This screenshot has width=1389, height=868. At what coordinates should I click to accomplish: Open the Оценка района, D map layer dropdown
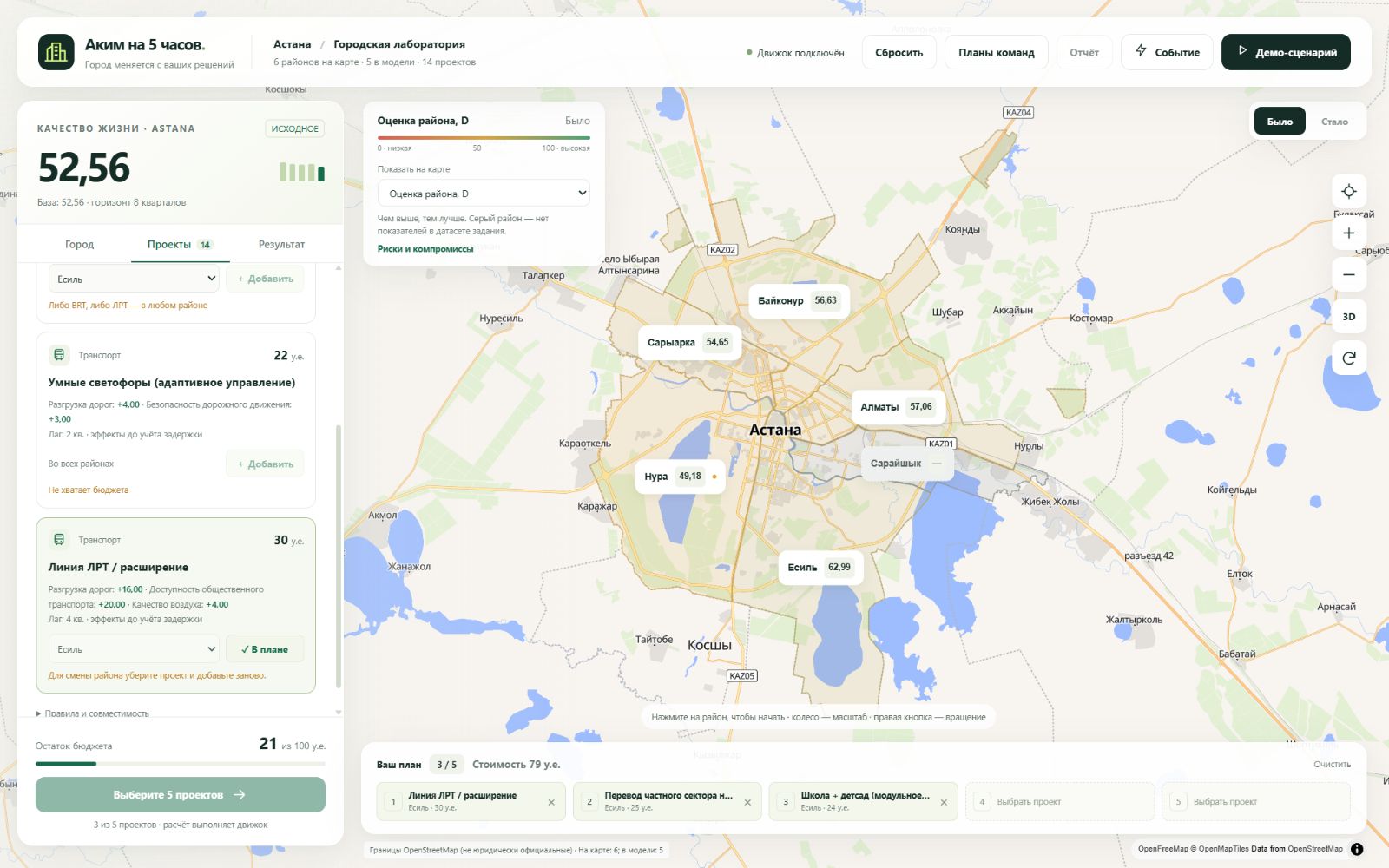[484, 194]
